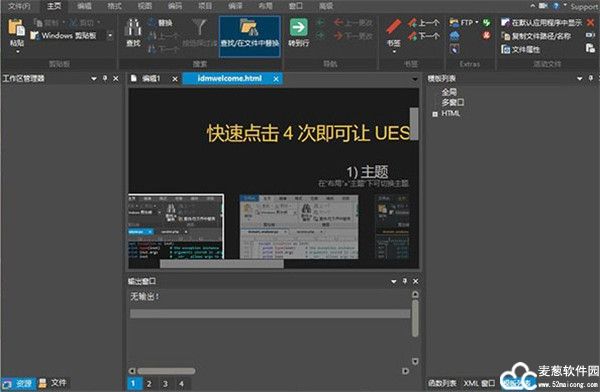
Task: Click the light theme thumbnail in welcome page
Action: click(x=299, y=227)
